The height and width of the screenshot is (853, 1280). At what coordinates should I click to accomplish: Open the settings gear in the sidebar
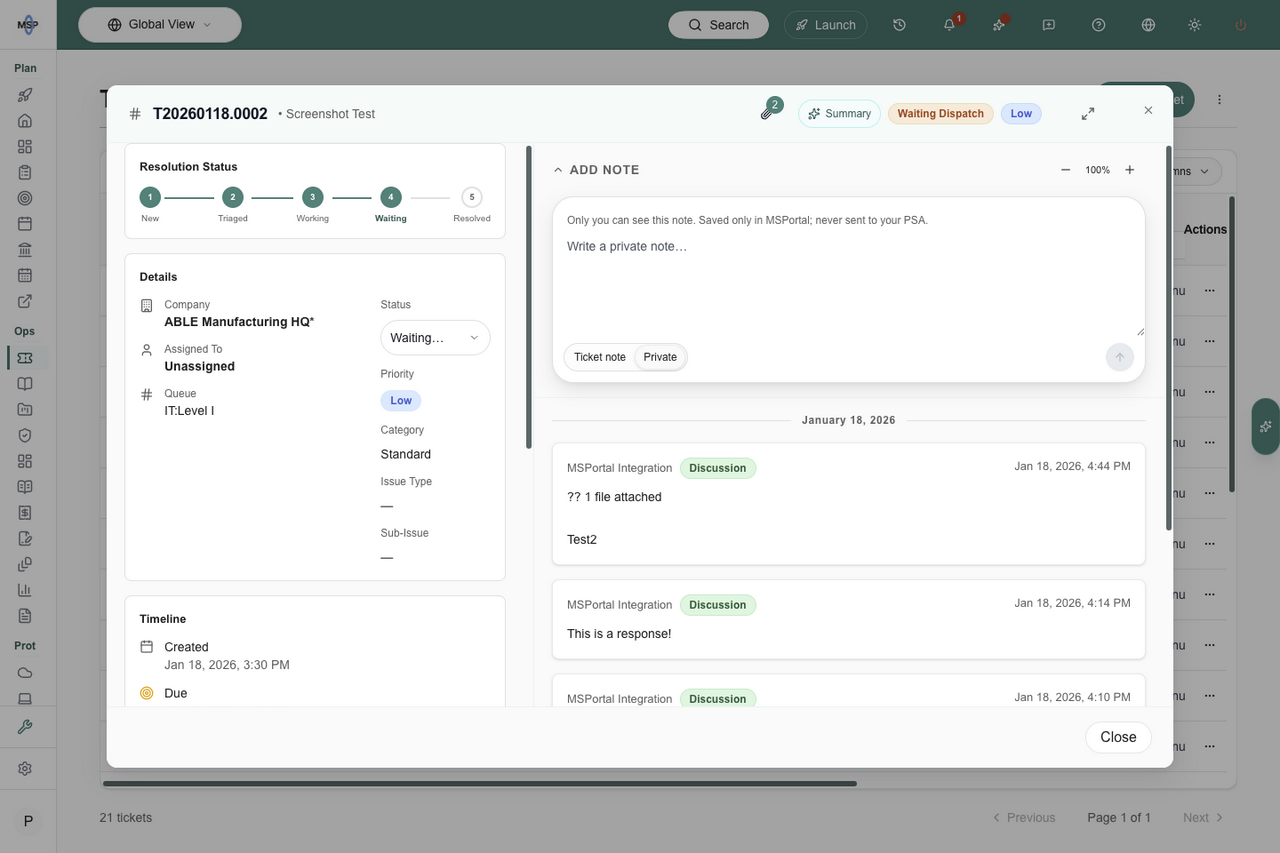click(x=25, y=769)
